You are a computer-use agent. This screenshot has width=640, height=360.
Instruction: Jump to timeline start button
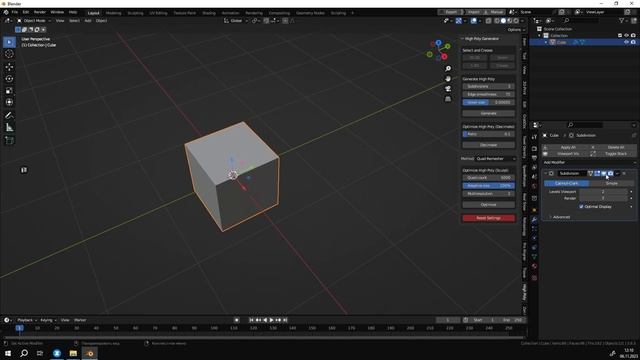tap(251, 320)
